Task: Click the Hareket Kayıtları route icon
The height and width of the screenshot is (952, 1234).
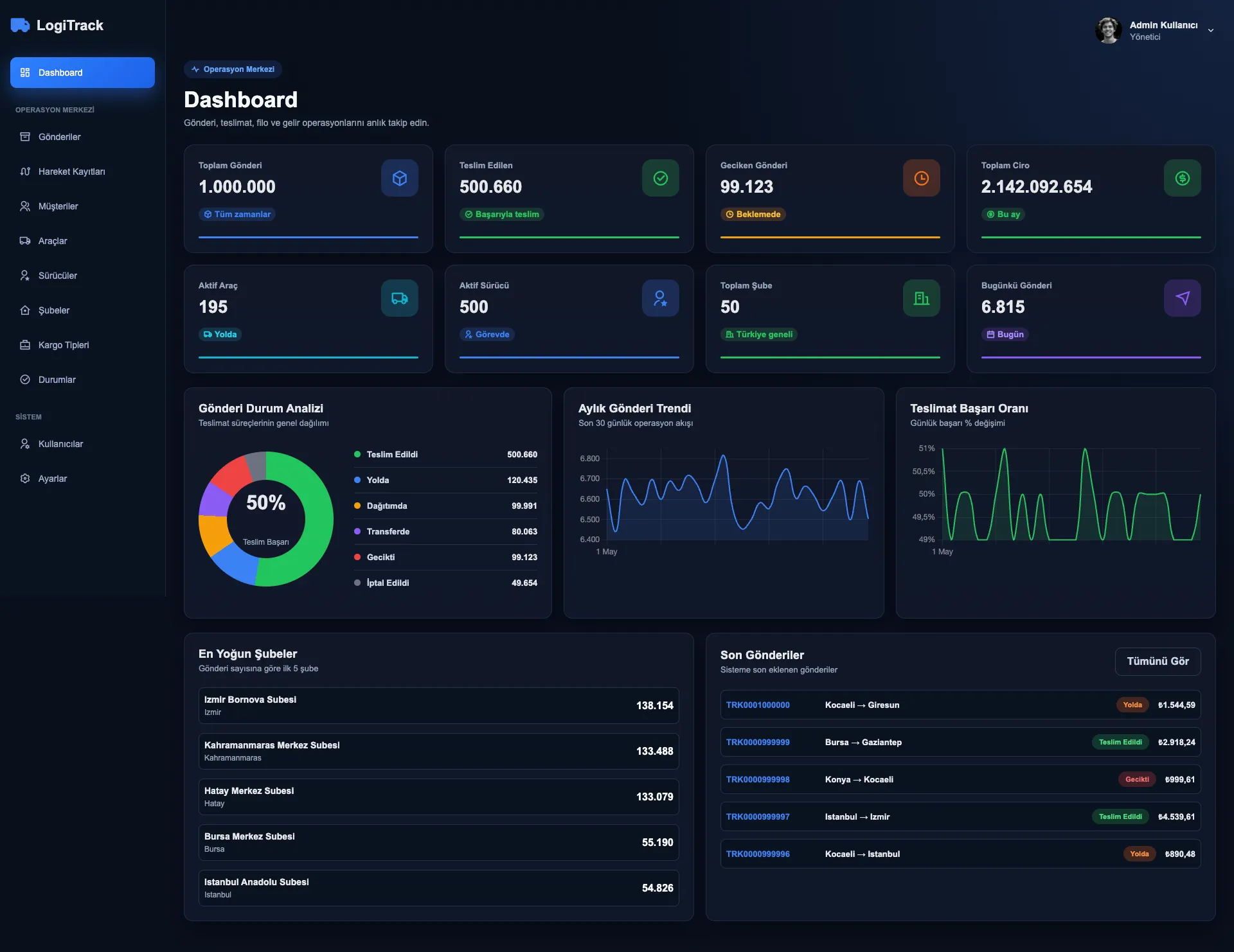Action: pyautogui.click(x=25, y=172)
